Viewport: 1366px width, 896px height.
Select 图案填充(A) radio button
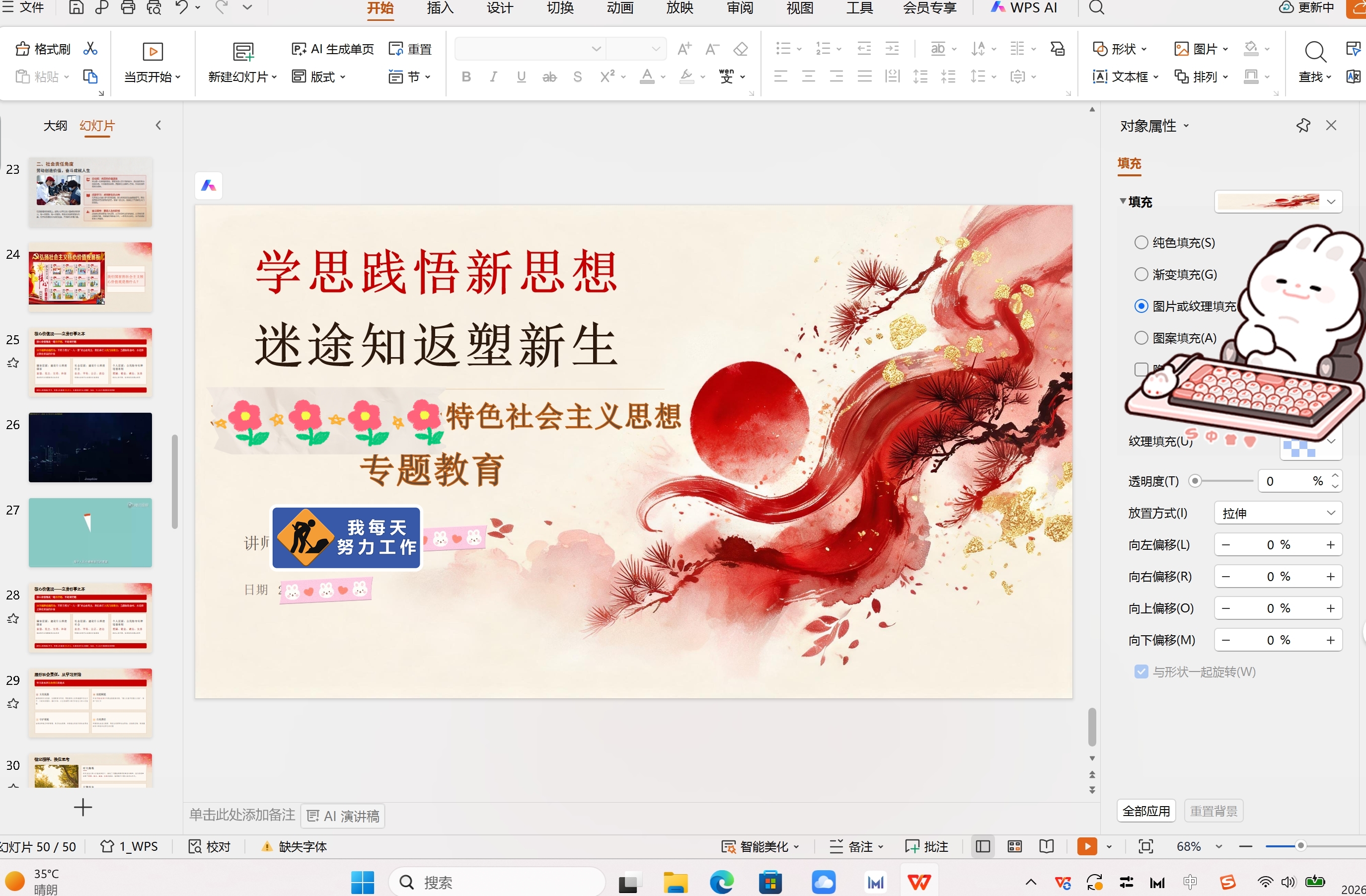pos(1141,338)
